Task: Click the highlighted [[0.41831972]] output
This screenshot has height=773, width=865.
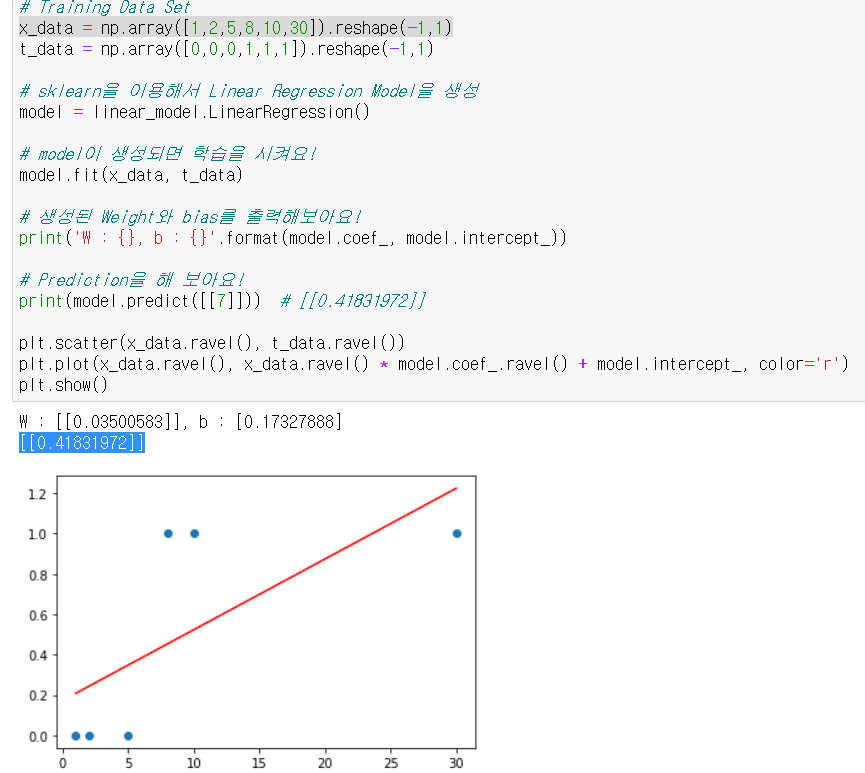Action: pyautogui.click(x=82, y=443)
